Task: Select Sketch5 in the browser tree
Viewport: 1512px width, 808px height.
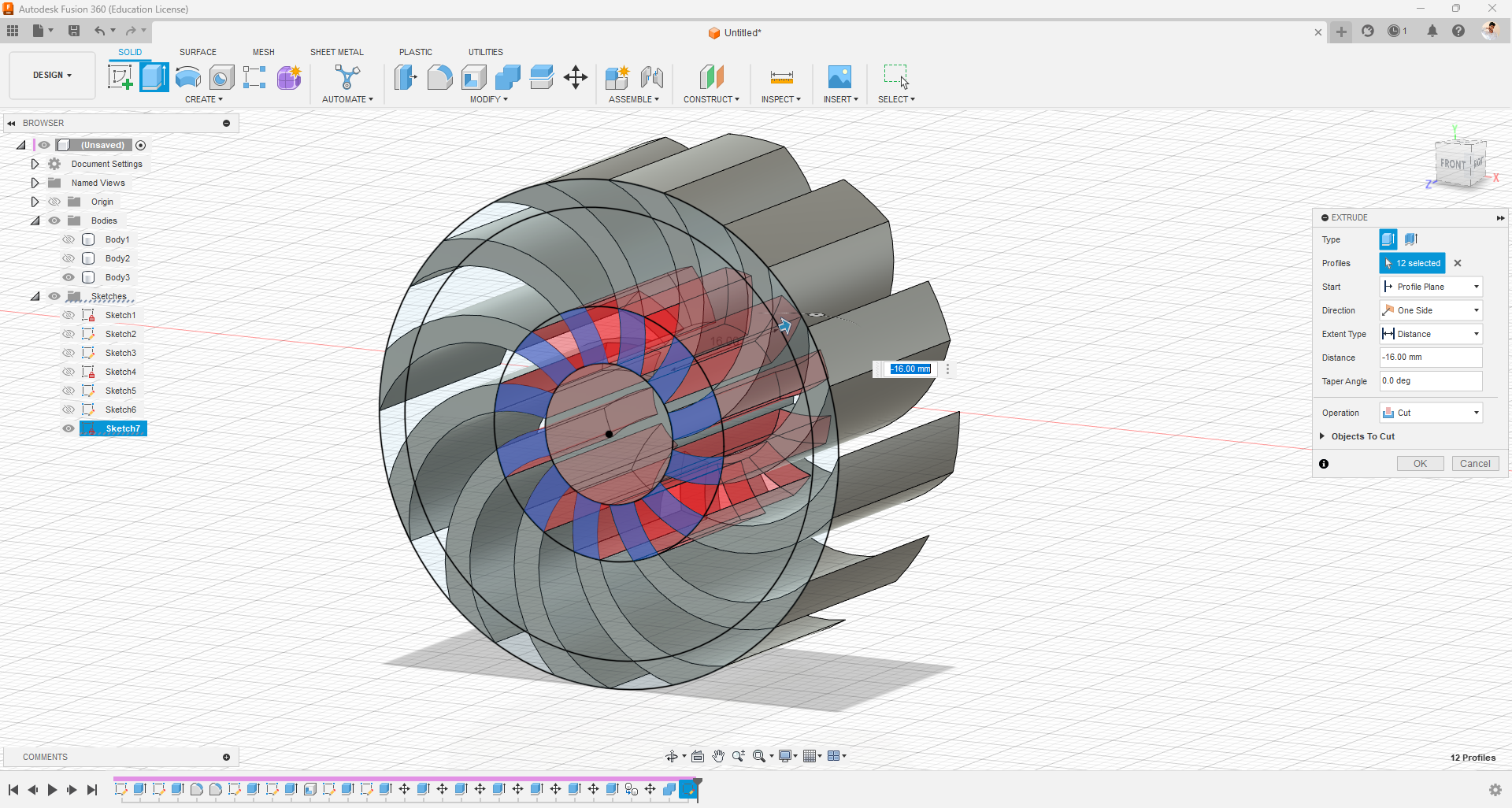Action: [x=120, y=391]
